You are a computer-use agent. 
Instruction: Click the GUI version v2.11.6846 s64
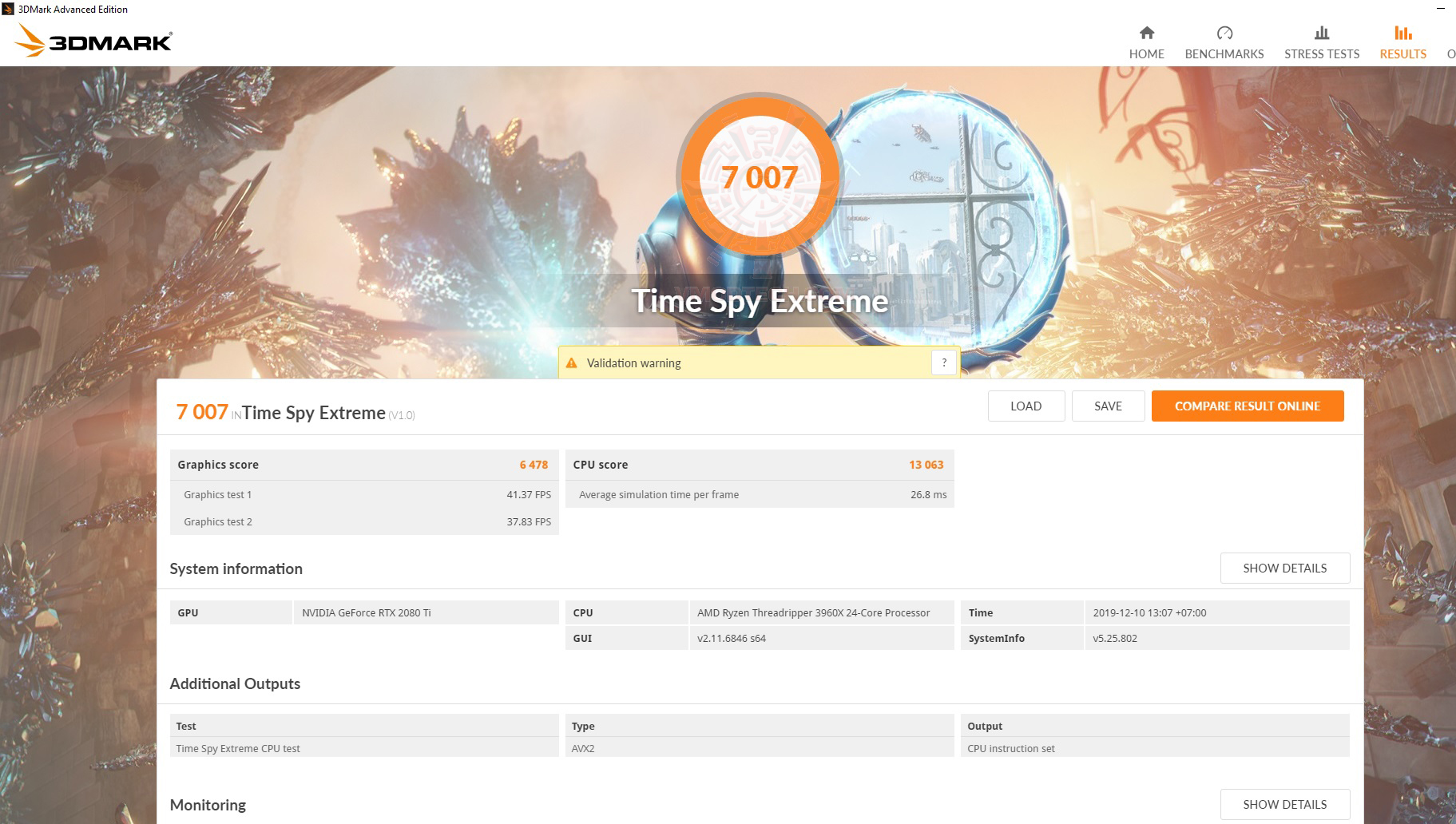pyautogui.click(x=822, y=638)
